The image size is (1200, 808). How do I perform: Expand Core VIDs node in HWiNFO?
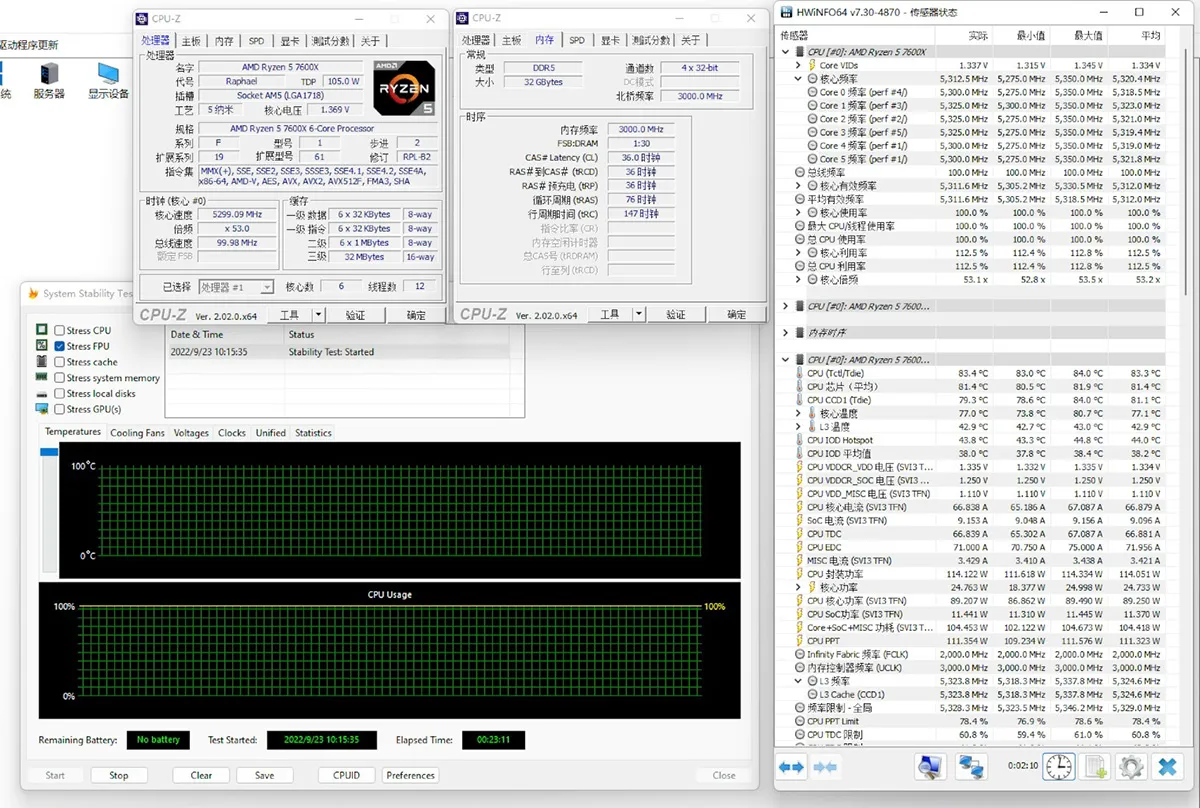coord(798,65)
